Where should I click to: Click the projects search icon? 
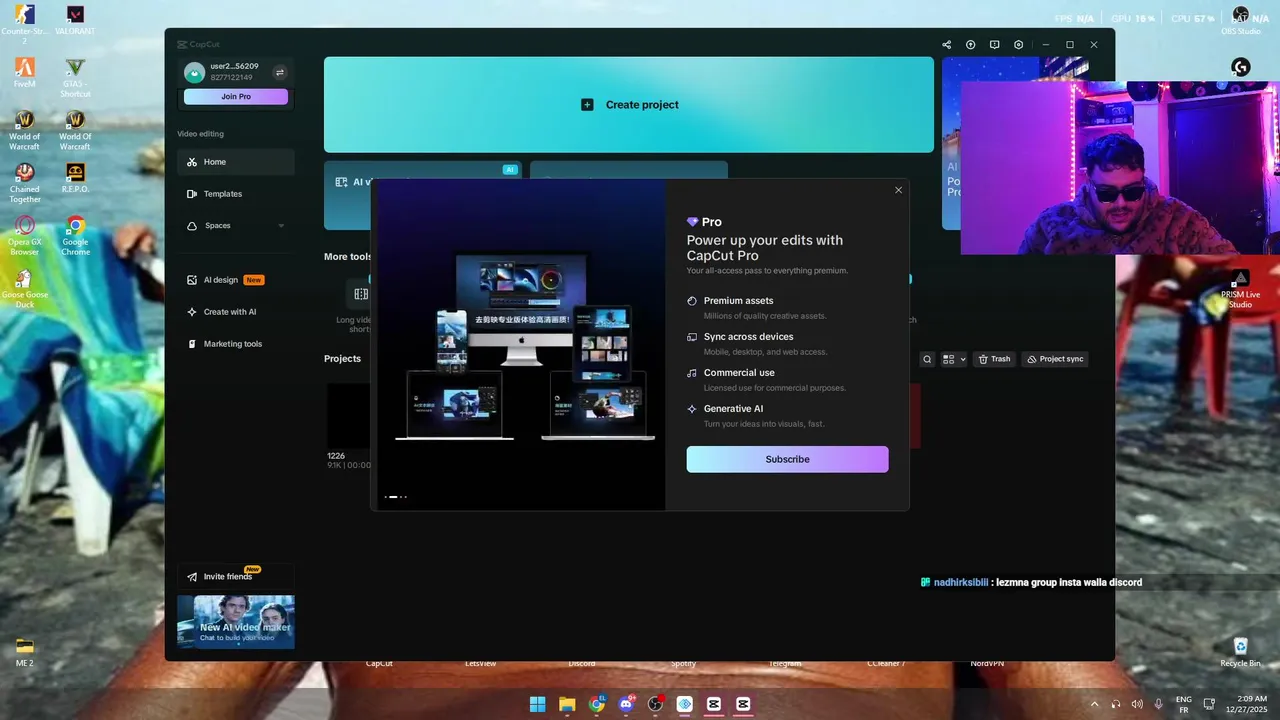927,359
